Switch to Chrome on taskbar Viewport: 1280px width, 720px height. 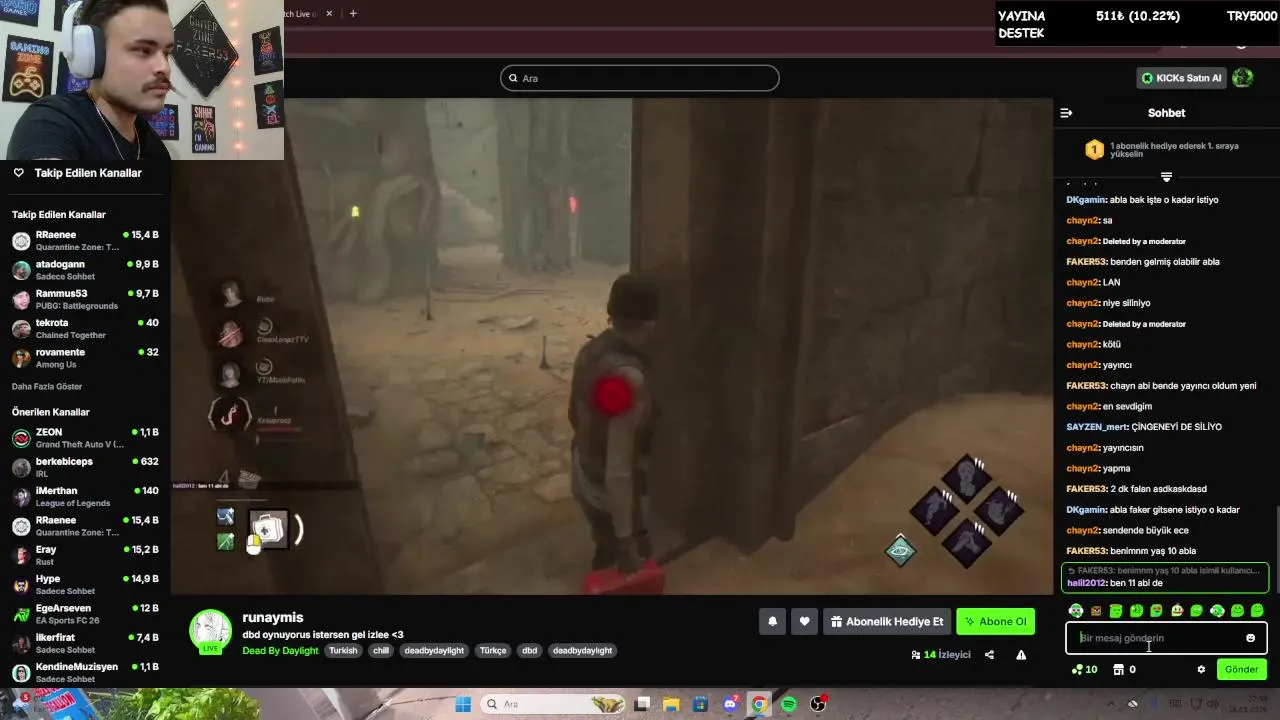point(759,704)
